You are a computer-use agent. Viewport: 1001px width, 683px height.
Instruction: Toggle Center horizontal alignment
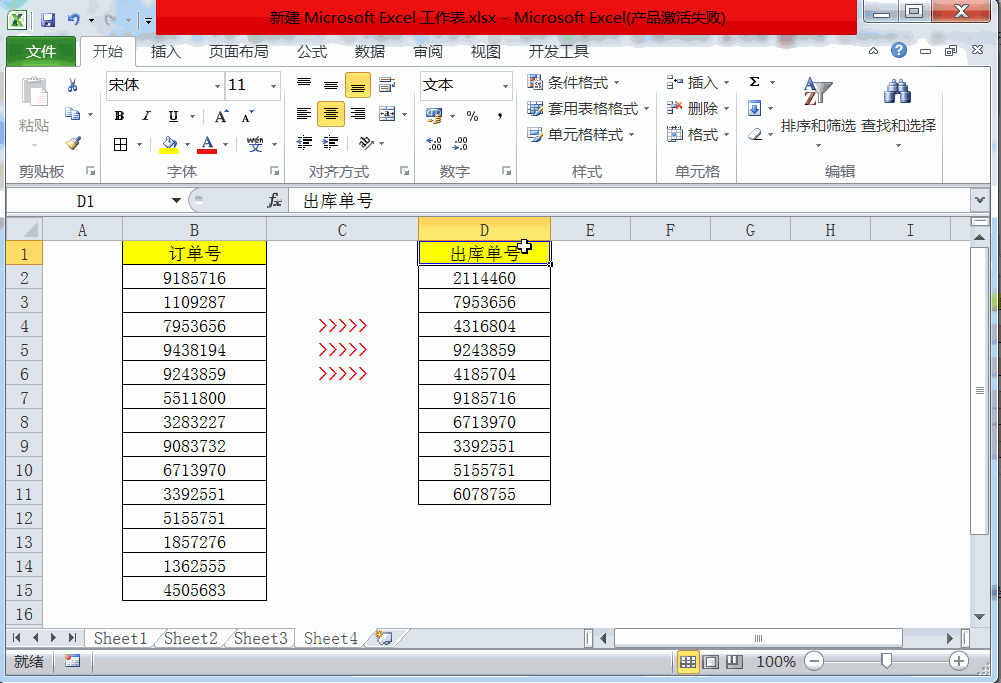331,114
